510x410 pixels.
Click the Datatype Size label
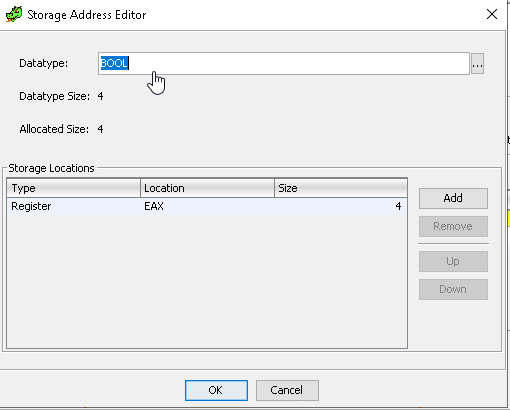(x=54, y=97)
